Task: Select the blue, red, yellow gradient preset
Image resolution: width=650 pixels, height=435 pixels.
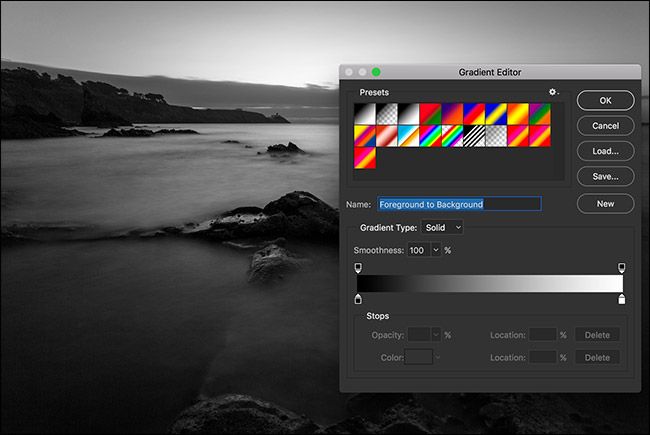Action: [474, 114]
